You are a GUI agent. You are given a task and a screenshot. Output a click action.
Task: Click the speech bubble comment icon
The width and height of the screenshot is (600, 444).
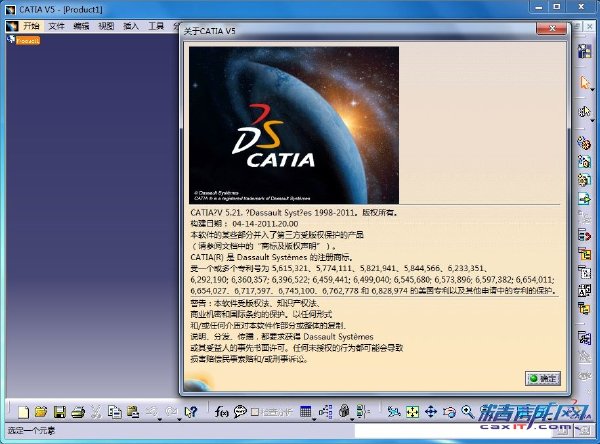(240, 412)
